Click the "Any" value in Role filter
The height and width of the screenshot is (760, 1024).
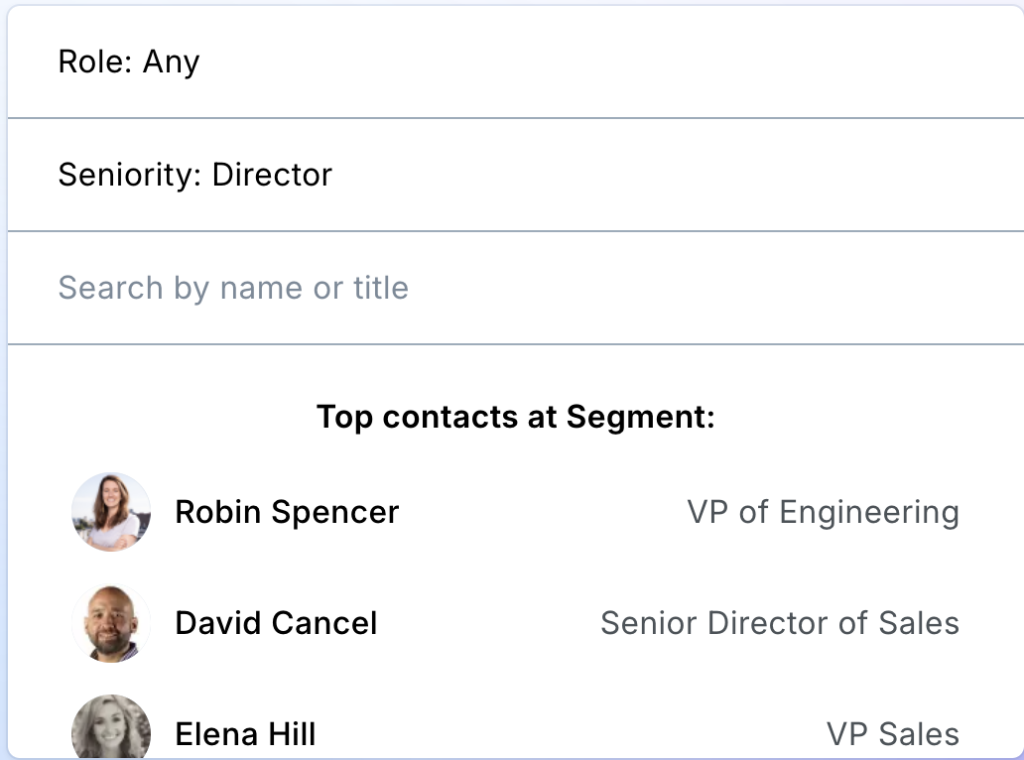click(171, 62)
